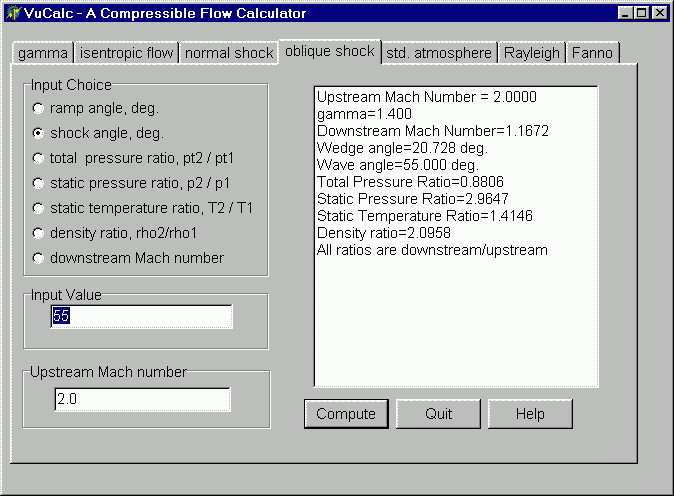Screen dimensions: 674x496
Task: Focus the Upstream Mach number field
Action: click(x=142, y=399)
